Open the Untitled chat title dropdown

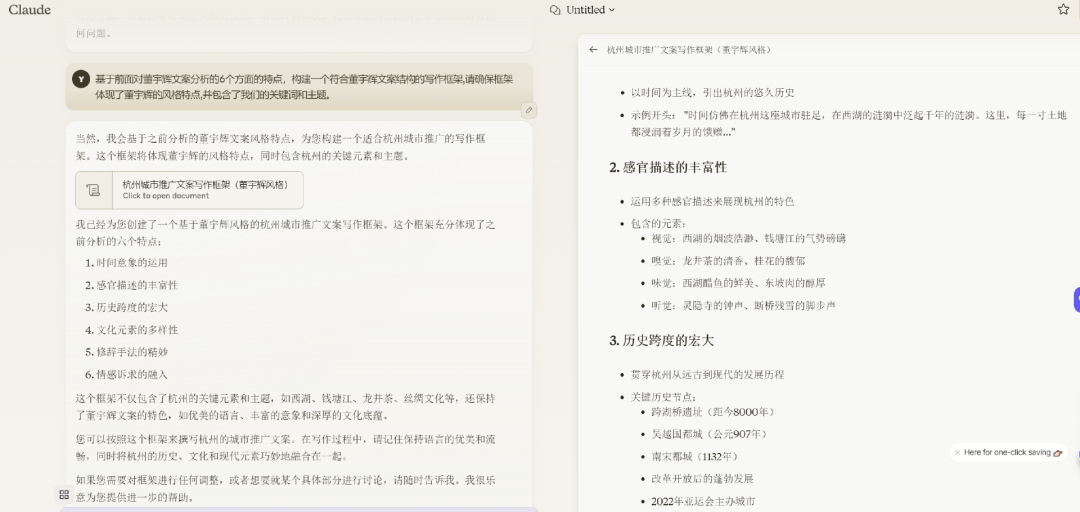pyautogui.click(x=590, y=10)
